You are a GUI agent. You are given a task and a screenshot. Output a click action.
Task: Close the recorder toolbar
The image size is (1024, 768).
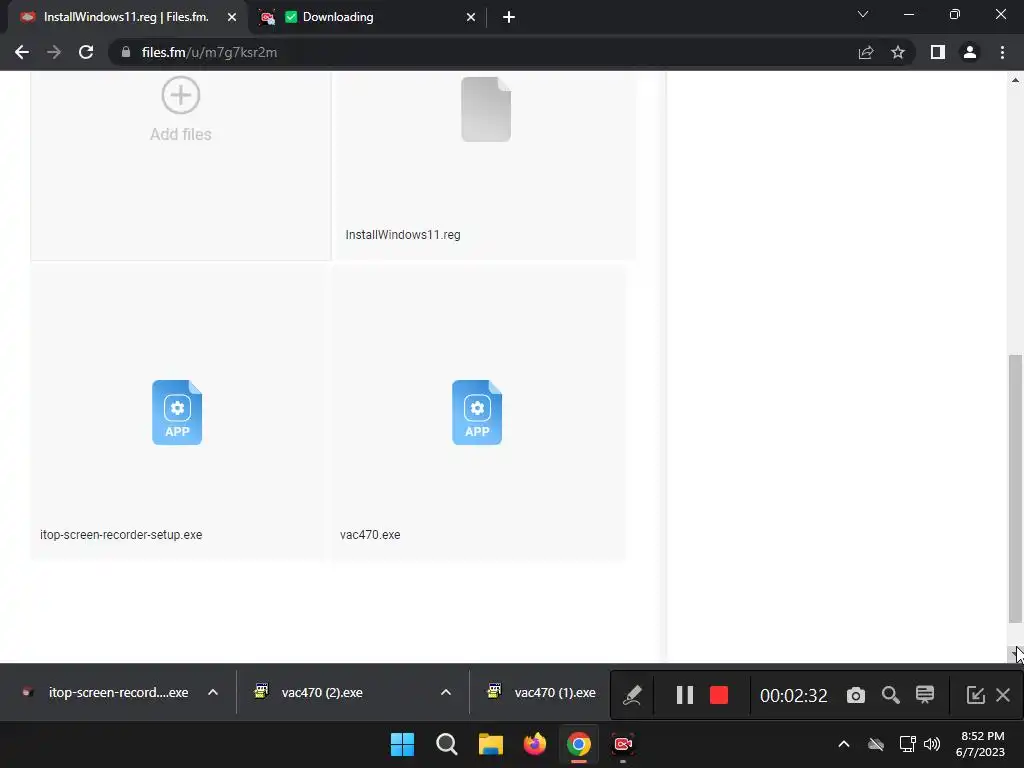click(1003, 695)
